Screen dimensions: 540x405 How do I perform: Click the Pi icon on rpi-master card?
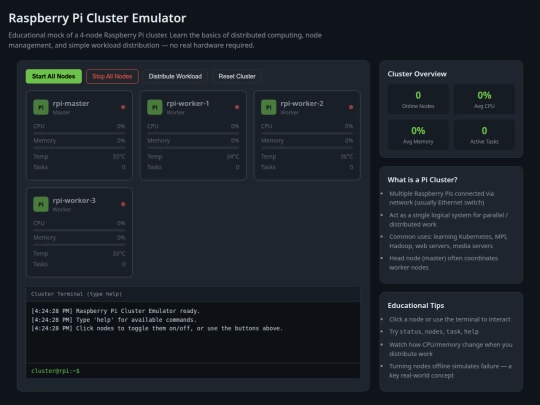pyautogui.click(x=41, y=107)
